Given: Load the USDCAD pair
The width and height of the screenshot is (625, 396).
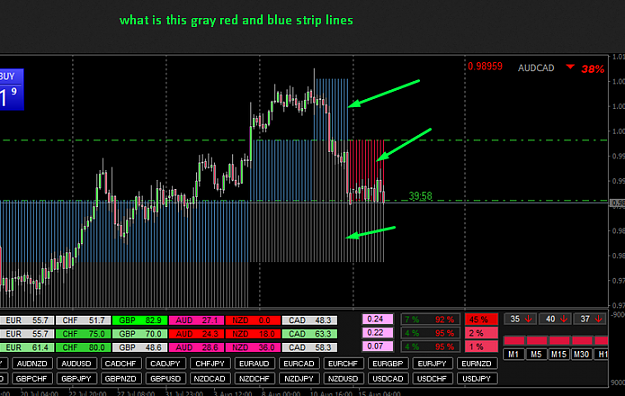Looking at the screenshot, I should (388, 378).
